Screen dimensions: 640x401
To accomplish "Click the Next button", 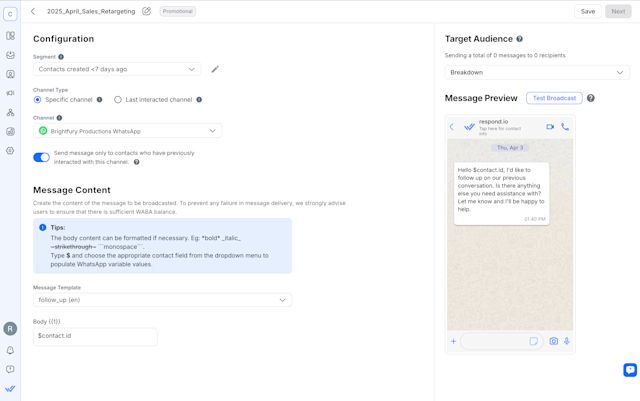I will [x=618, y=11].
